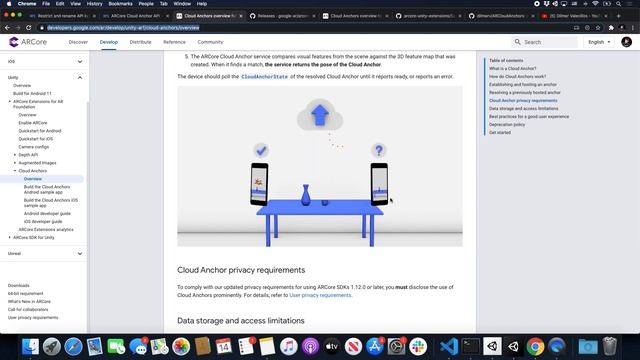Open Calendar from the dock
The image size is (640, 360).
(x=224, y=347)
